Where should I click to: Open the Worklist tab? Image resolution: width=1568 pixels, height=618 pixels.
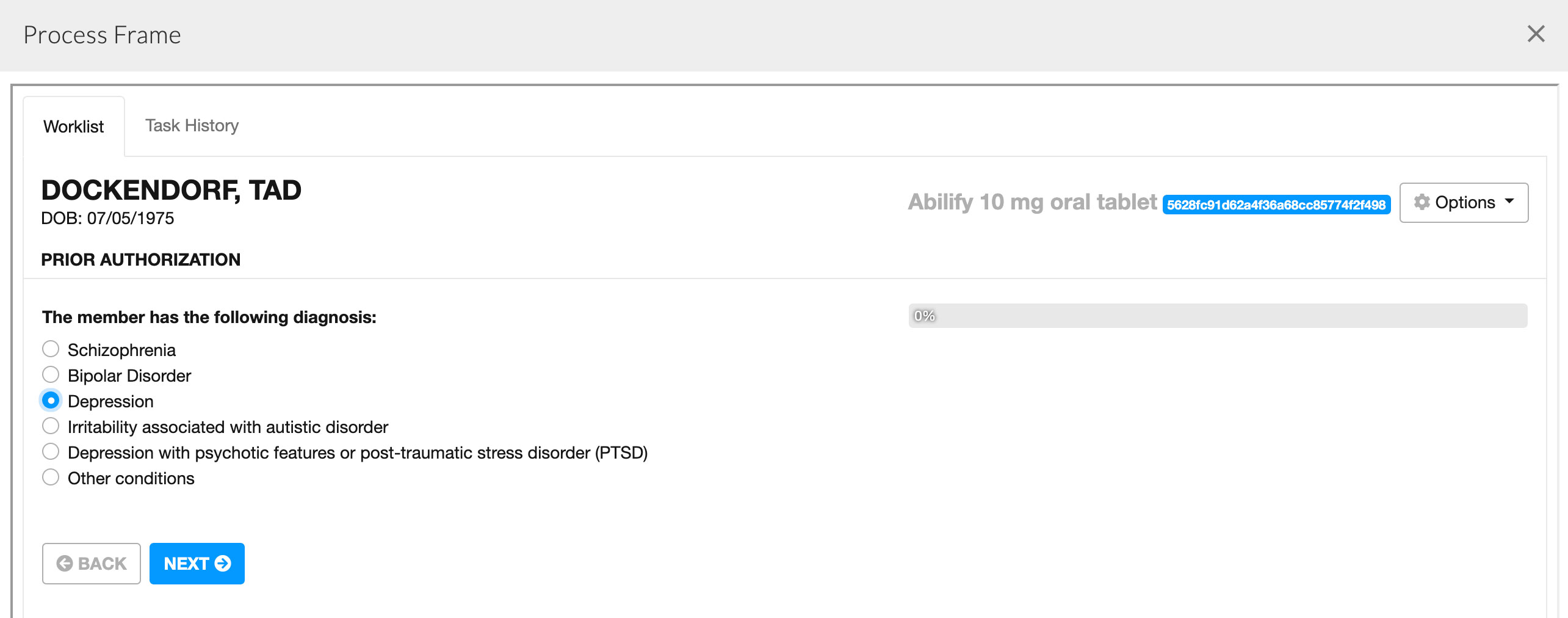coord(74,126)
